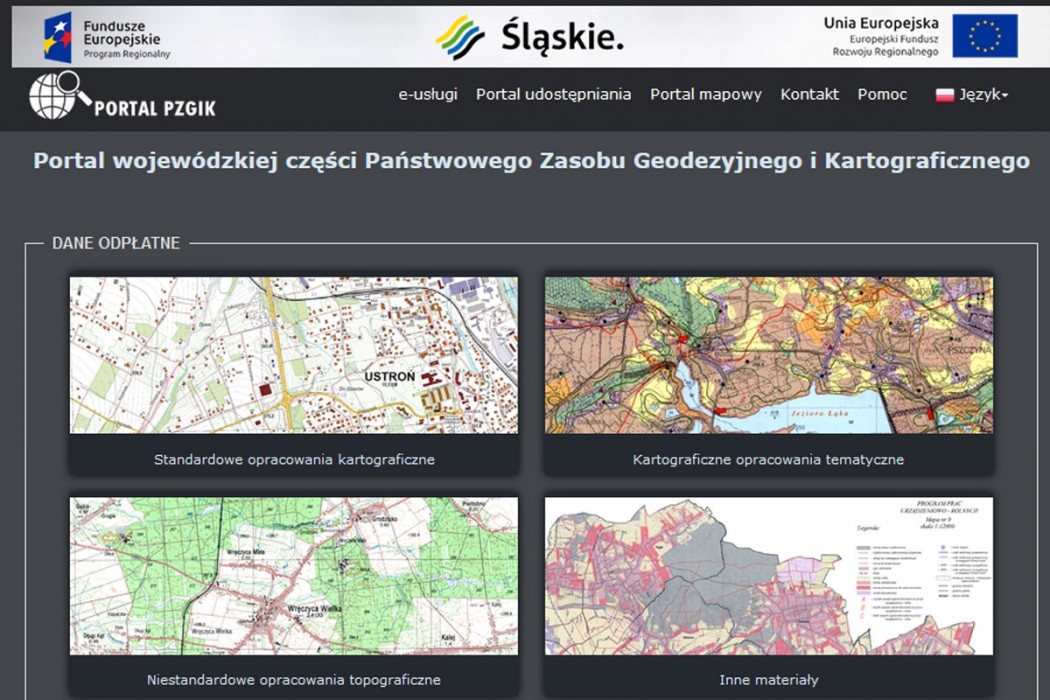Click the Śląskie regional logo
Viewport: 1050px width, 700px height.
coord(530,37)
